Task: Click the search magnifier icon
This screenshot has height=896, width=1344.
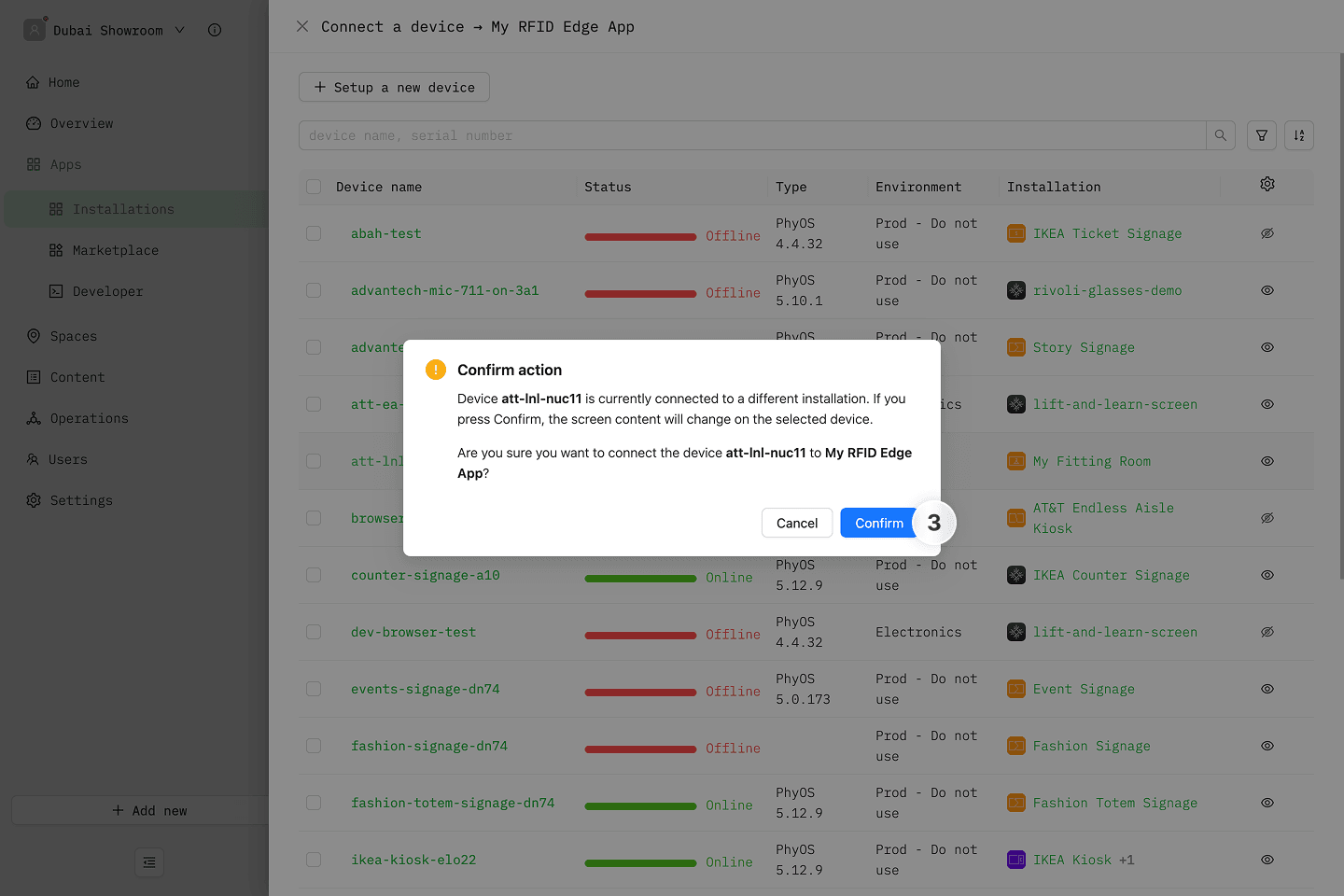Action: [1221, 135]
